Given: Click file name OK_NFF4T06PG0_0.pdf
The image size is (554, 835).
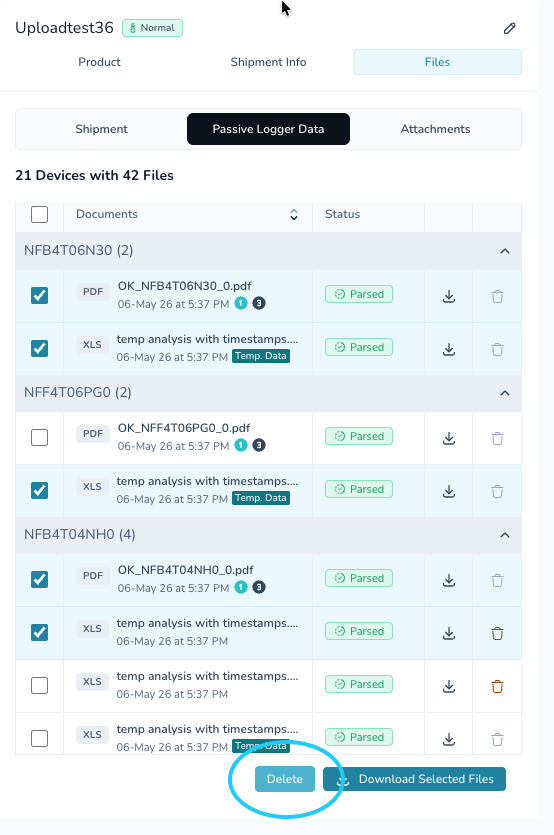Looking at the screenshot, I should (x=184, y=428).
